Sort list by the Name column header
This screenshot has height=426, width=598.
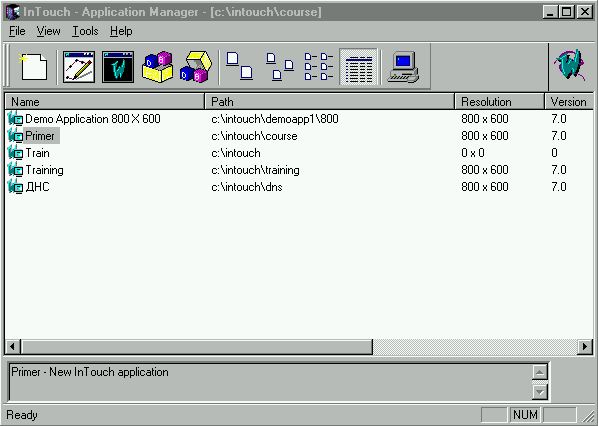pos(105,102)
